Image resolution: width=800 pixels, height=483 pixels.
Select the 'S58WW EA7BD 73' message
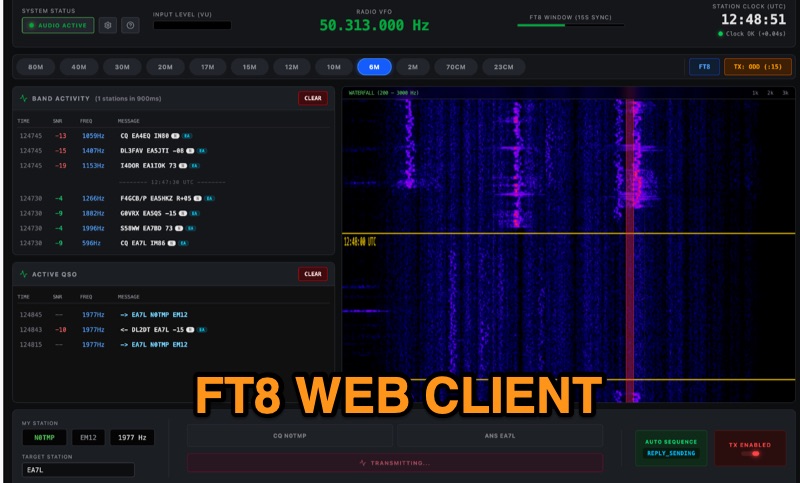pos(146,228)
